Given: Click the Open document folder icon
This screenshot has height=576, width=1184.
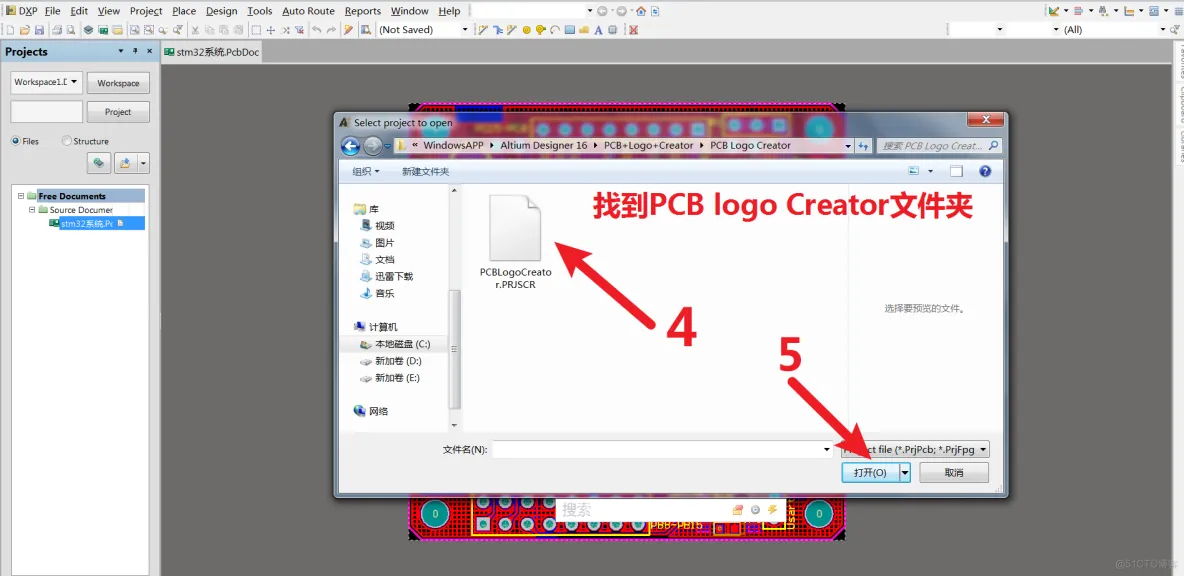Looking at the screenshot, I should tap(25, 29).
